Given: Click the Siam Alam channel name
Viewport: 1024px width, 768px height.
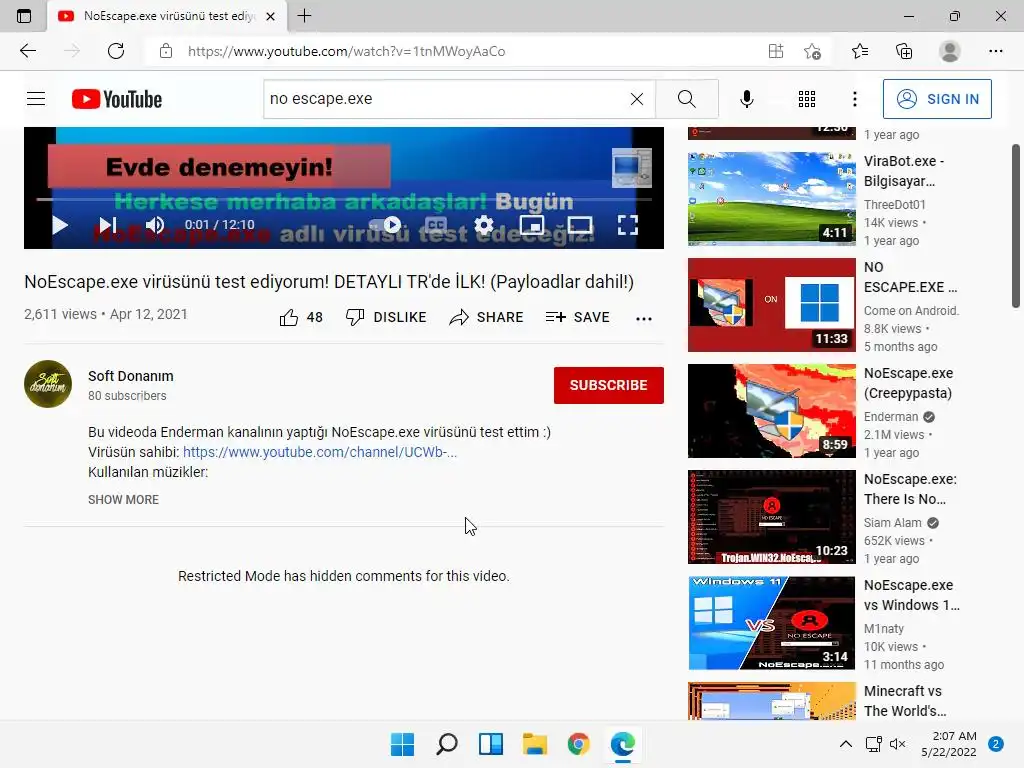Looking at the screenshot, I should click(x=892, y=522).
